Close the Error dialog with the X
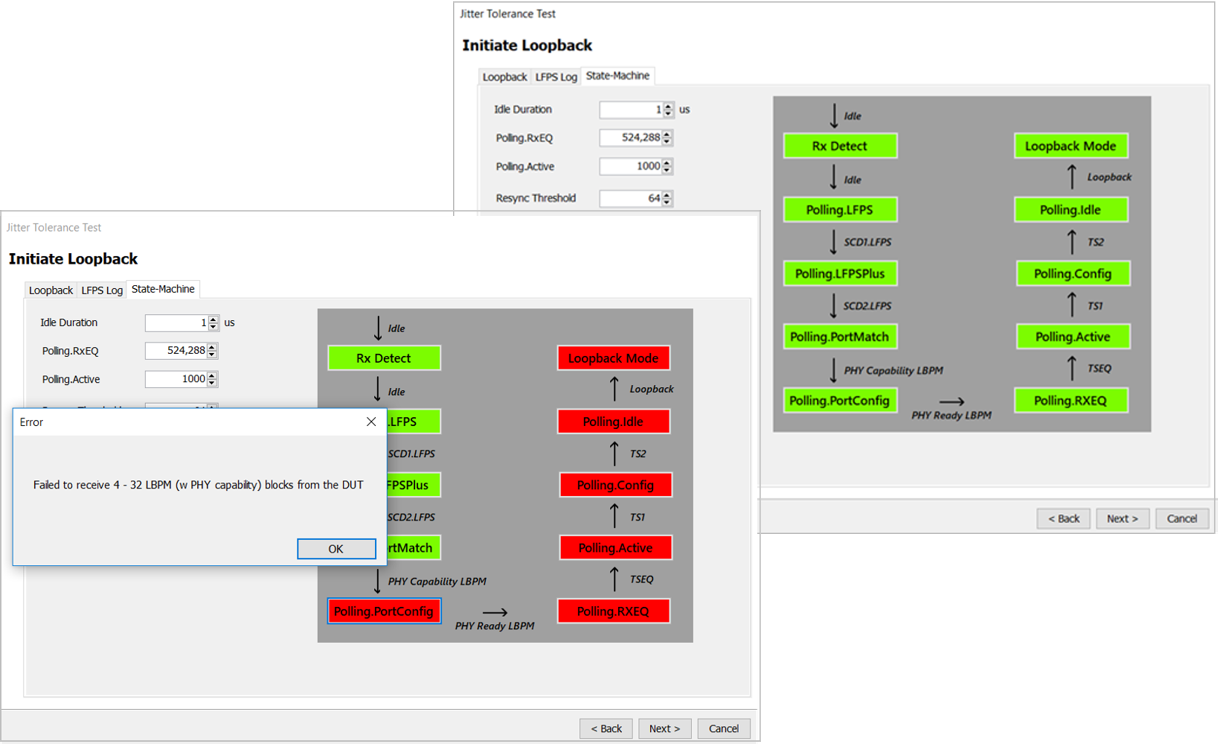The height and width of the screenshot is (744, 1218). tap(371, 422)
